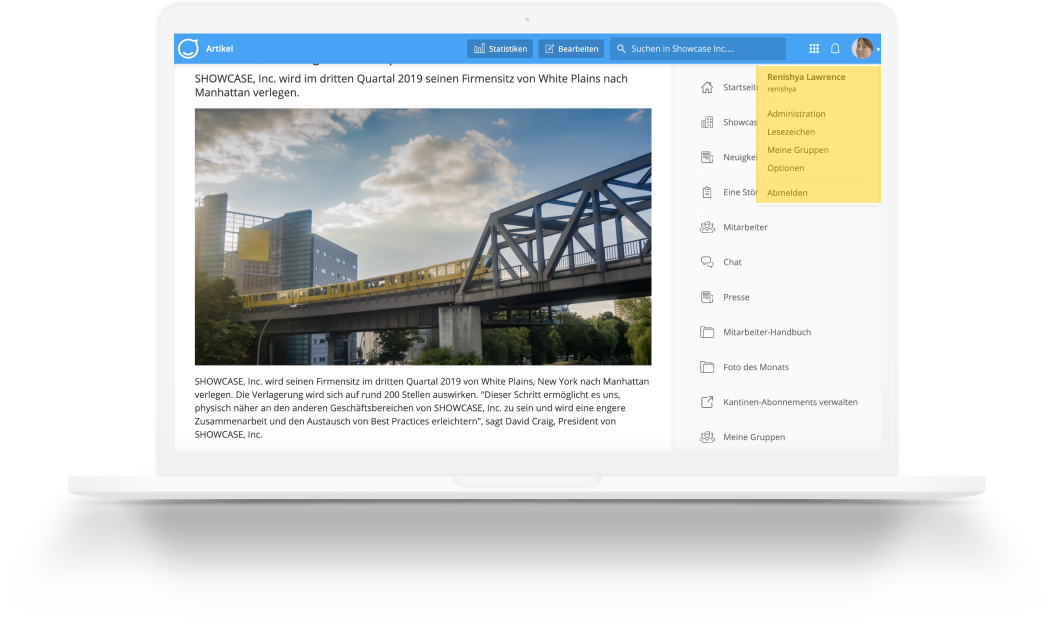The height and width of the screenshot is (634, 1055).
Task: Click the pencil icon on Bearbeiten
Action: tap(549, 48)
